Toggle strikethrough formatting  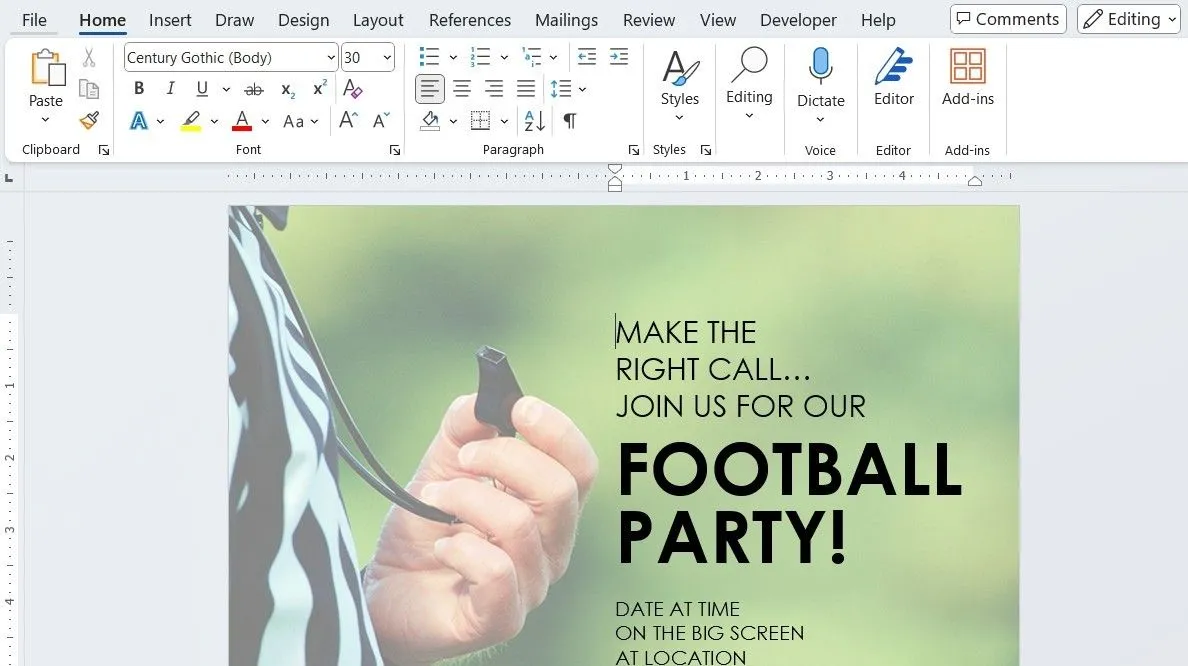point(254,88)
